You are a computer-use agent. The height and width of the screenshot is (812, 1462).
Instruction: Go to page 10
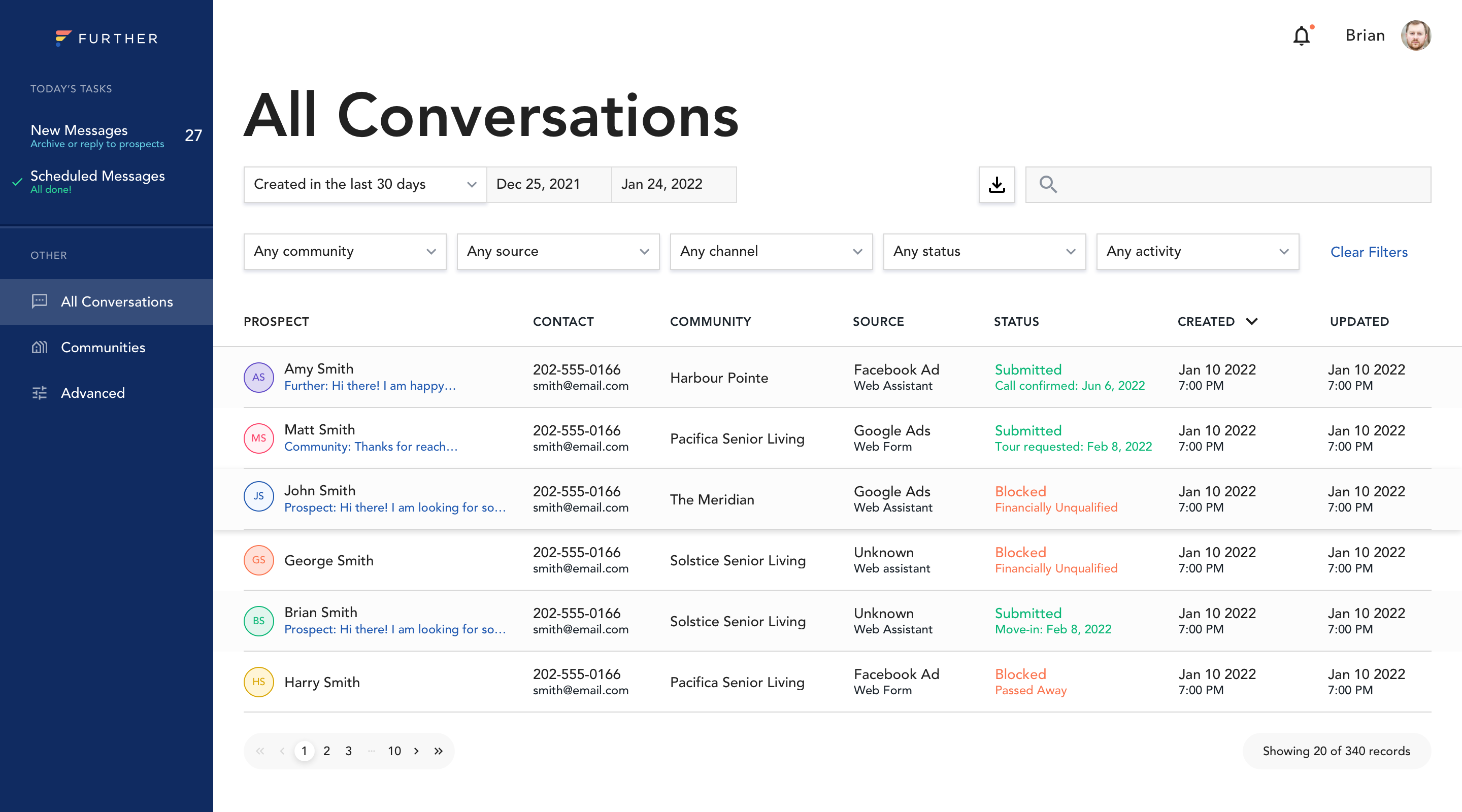click(394, 751)
